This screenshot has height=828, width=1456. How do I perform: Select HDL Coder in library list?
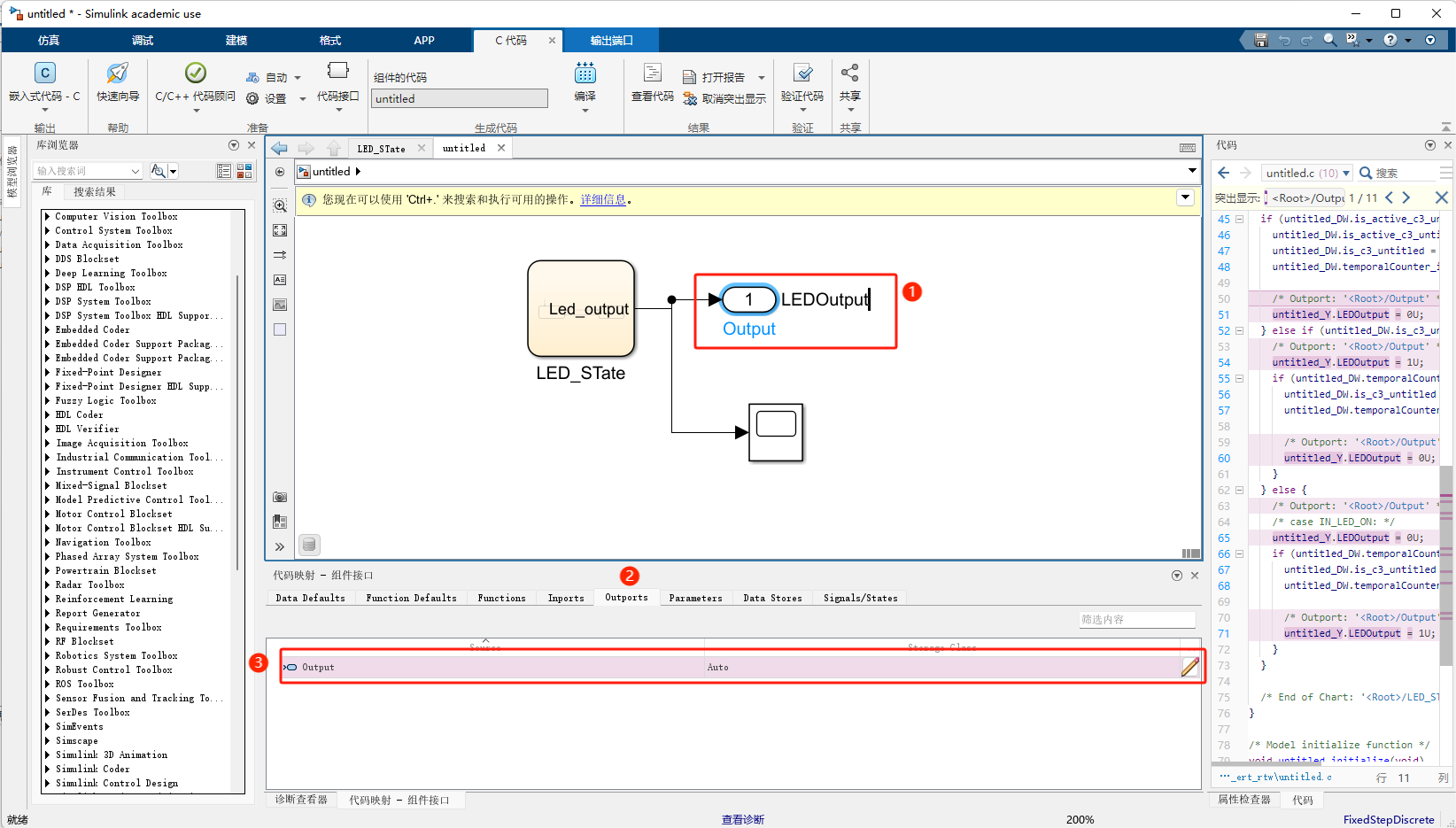(x=79, y=414)
